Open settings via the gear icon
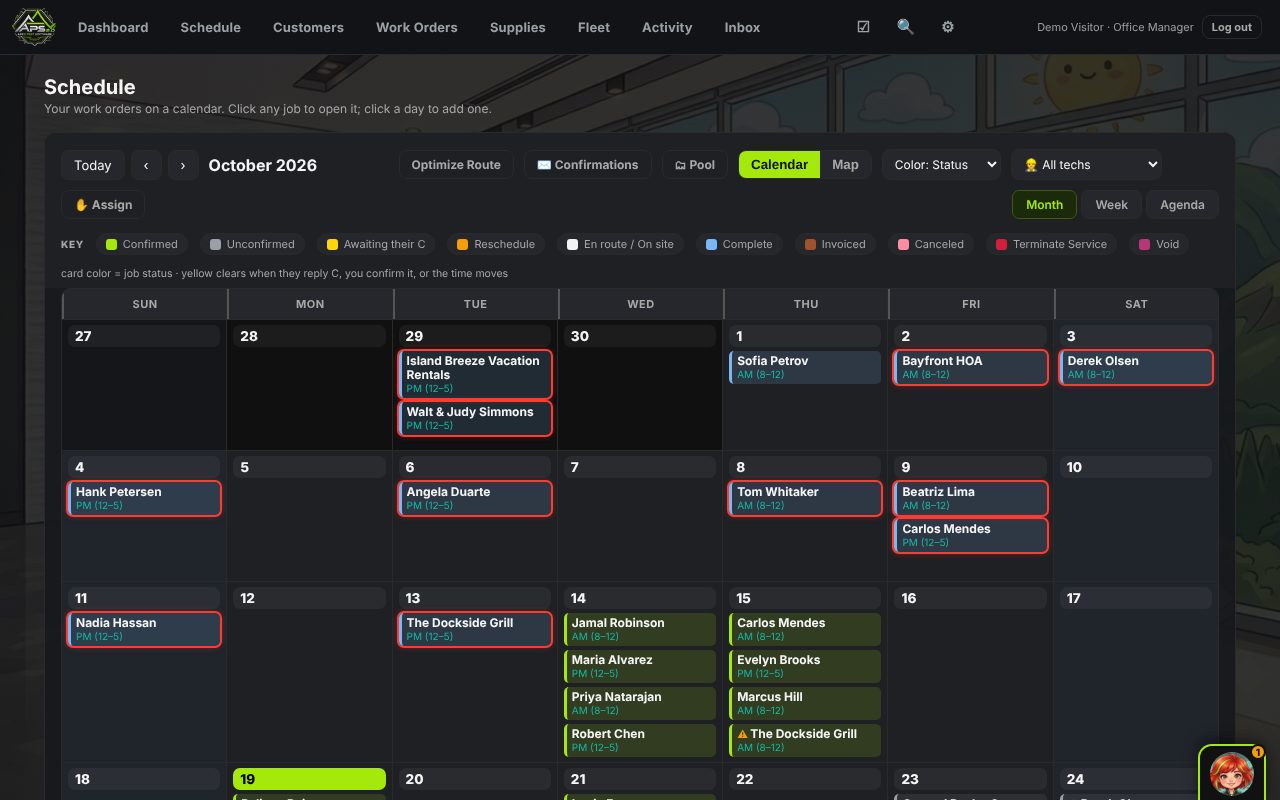This screenshot has height=800, width=1280. tap(947, 27)
